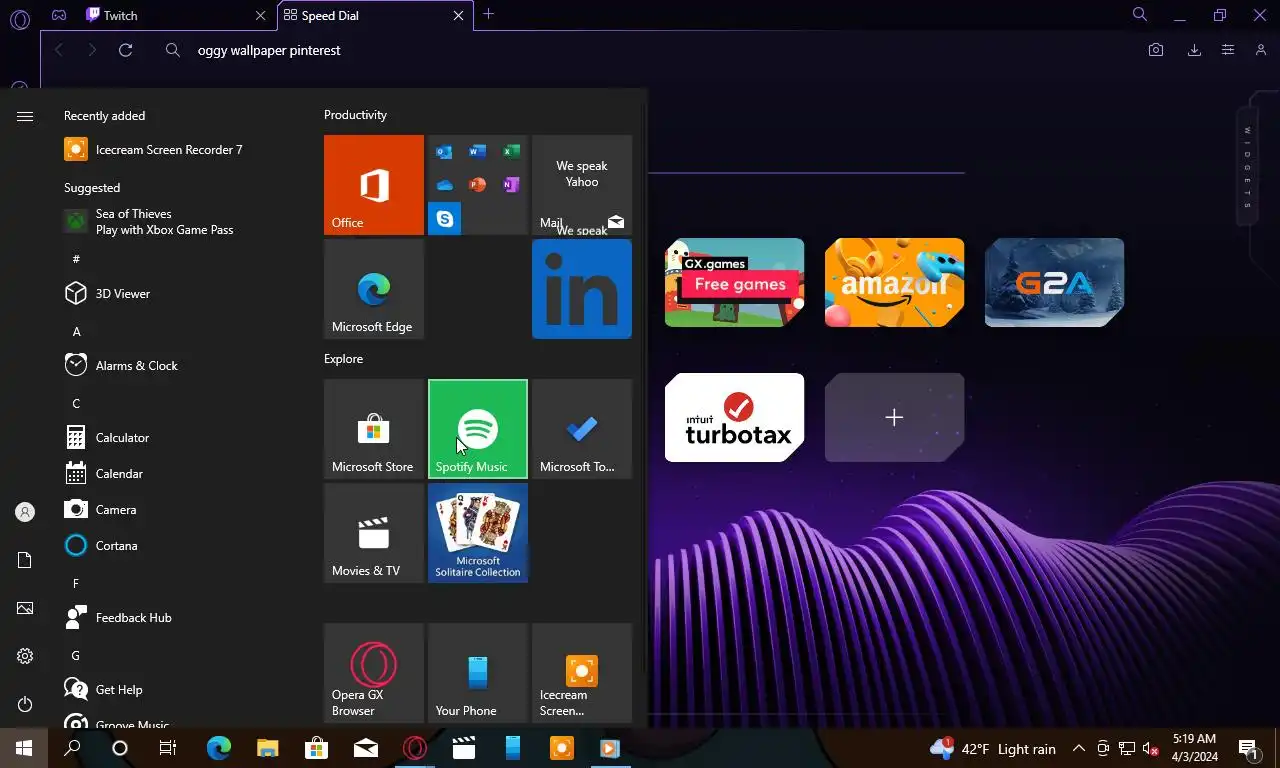
Task: Open GX.games Free games speed dial
Action: coord(734,282)
